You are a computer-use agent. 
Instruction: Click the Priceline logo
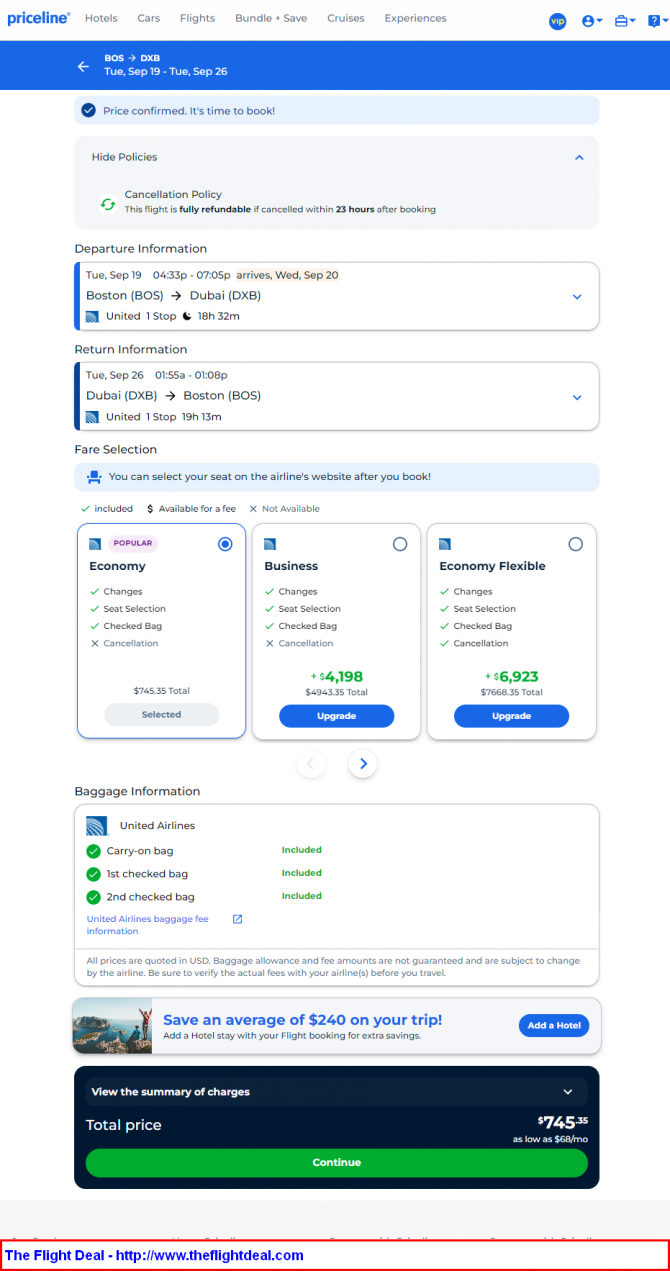pyautogui.click(x=39, y=18)
